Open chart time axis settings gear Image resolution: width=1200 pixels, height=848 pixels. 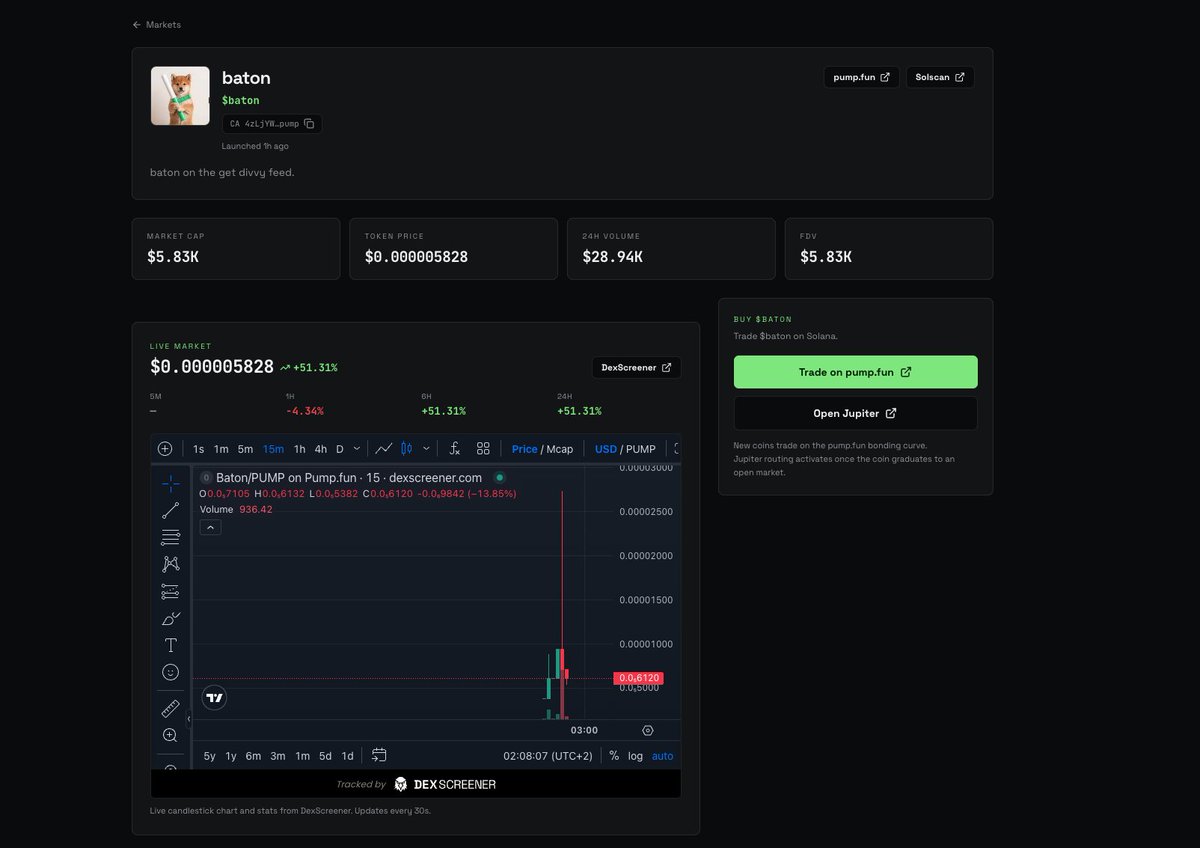648,730
